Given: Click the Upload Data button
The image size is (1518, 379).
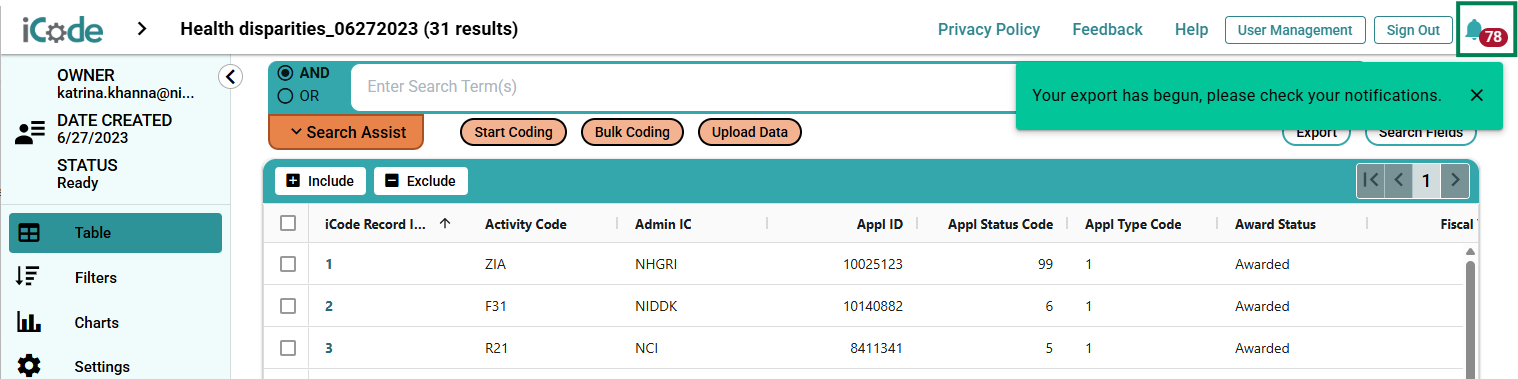Looking at the screenshot, I should pyautogui.click(x=750, y=132).
